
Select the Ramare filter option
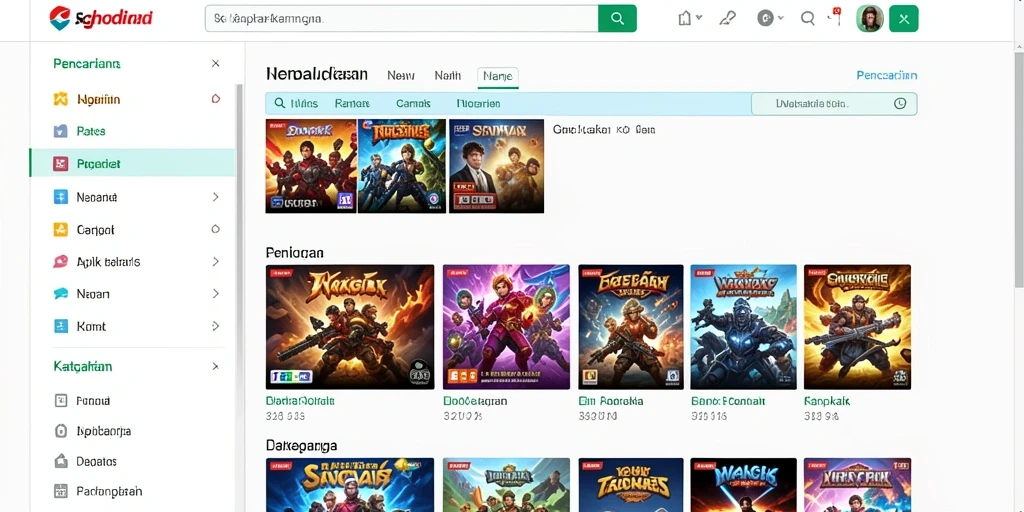point(352,103)
